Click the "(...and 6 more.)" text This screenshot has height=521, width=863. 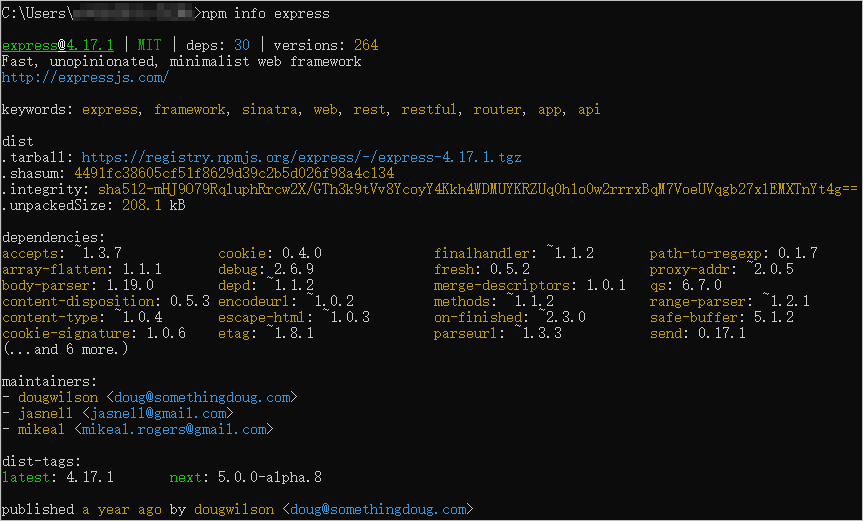65,349
